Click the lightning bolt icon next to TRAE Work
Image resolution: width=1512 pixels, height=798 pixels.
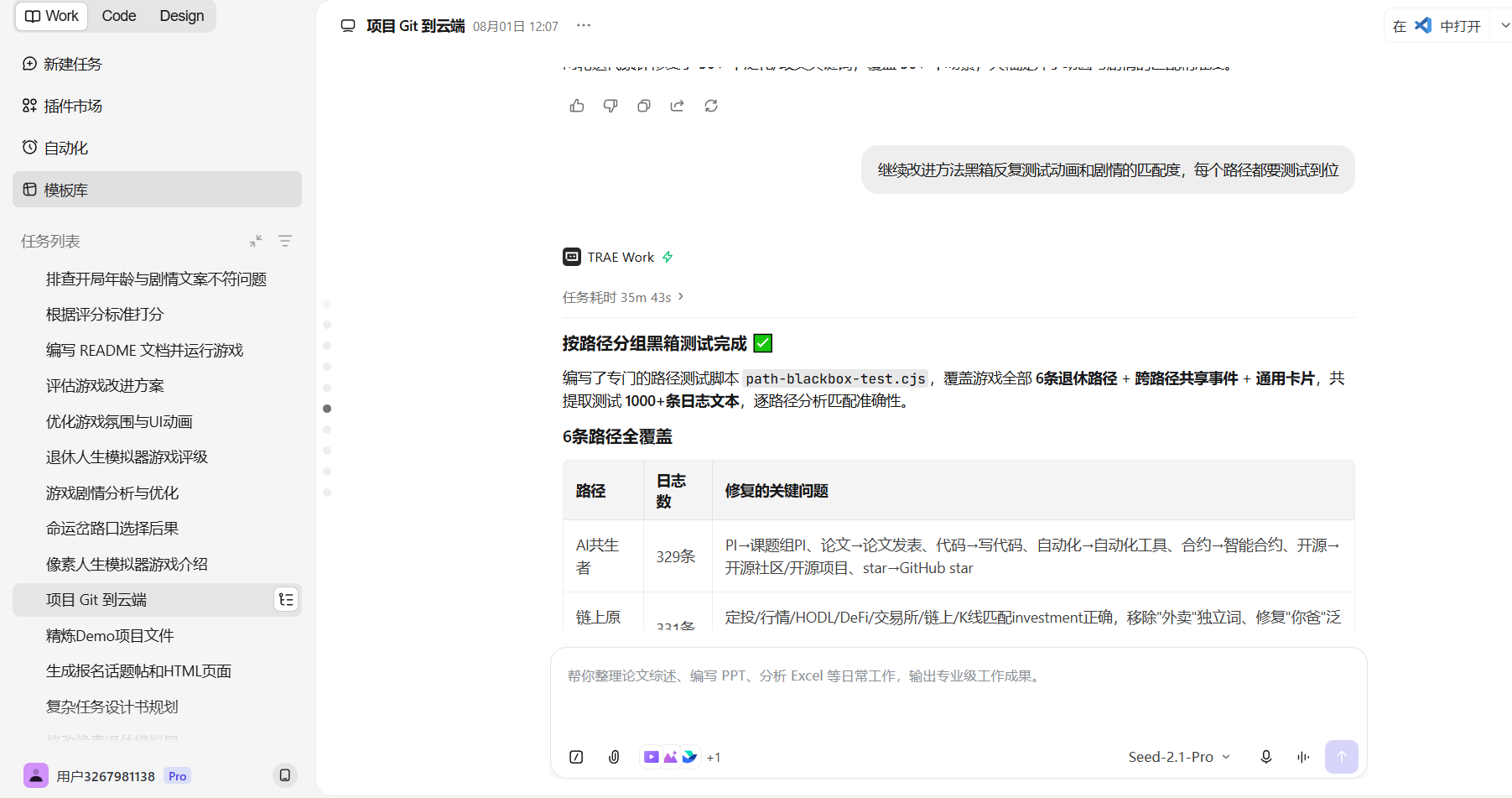tap(668, 257)
